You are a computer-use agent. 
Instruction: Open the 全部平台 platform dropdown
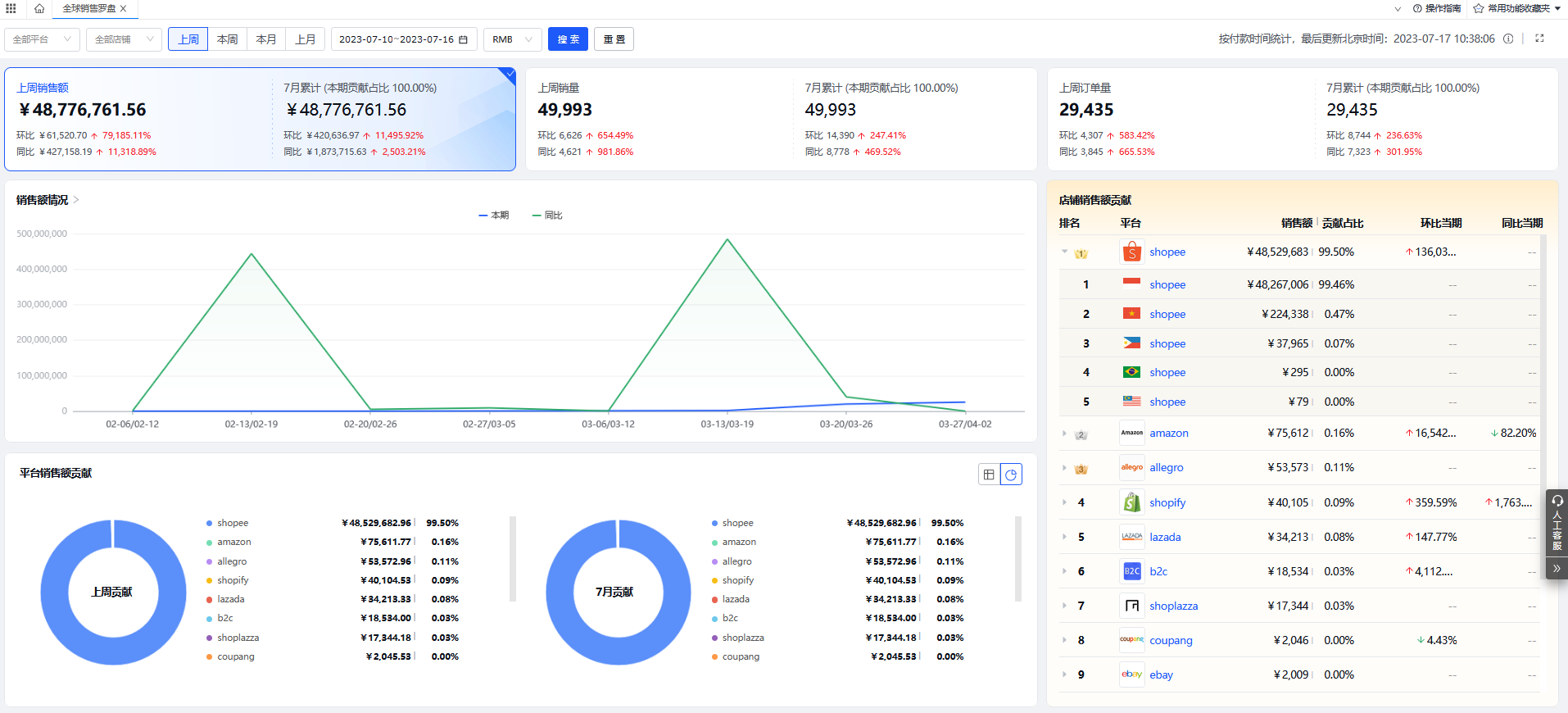point(42,39)
